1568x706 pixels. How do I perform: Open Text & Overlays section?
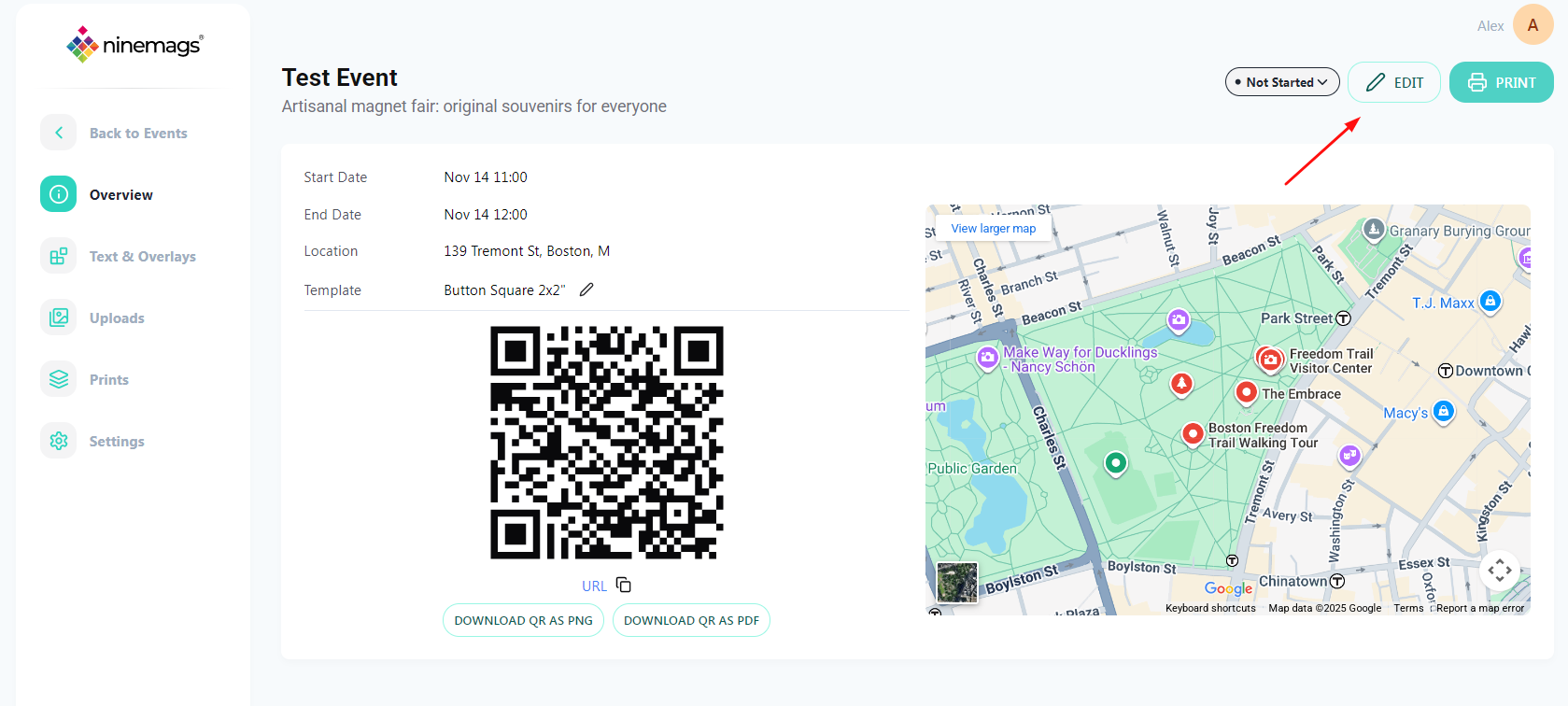142,256
